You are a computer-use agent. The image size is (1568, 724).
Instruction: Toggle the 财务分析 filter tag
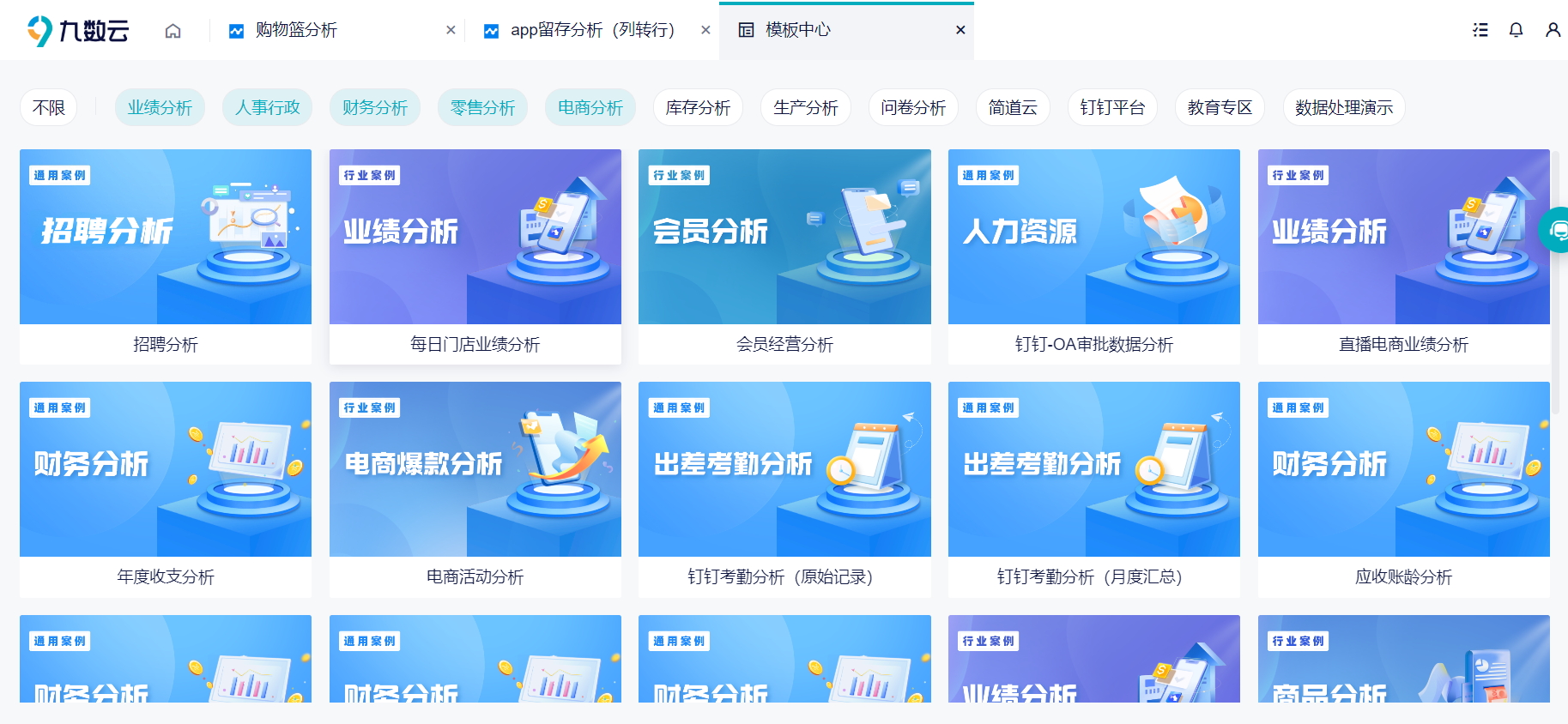point(375,107)
